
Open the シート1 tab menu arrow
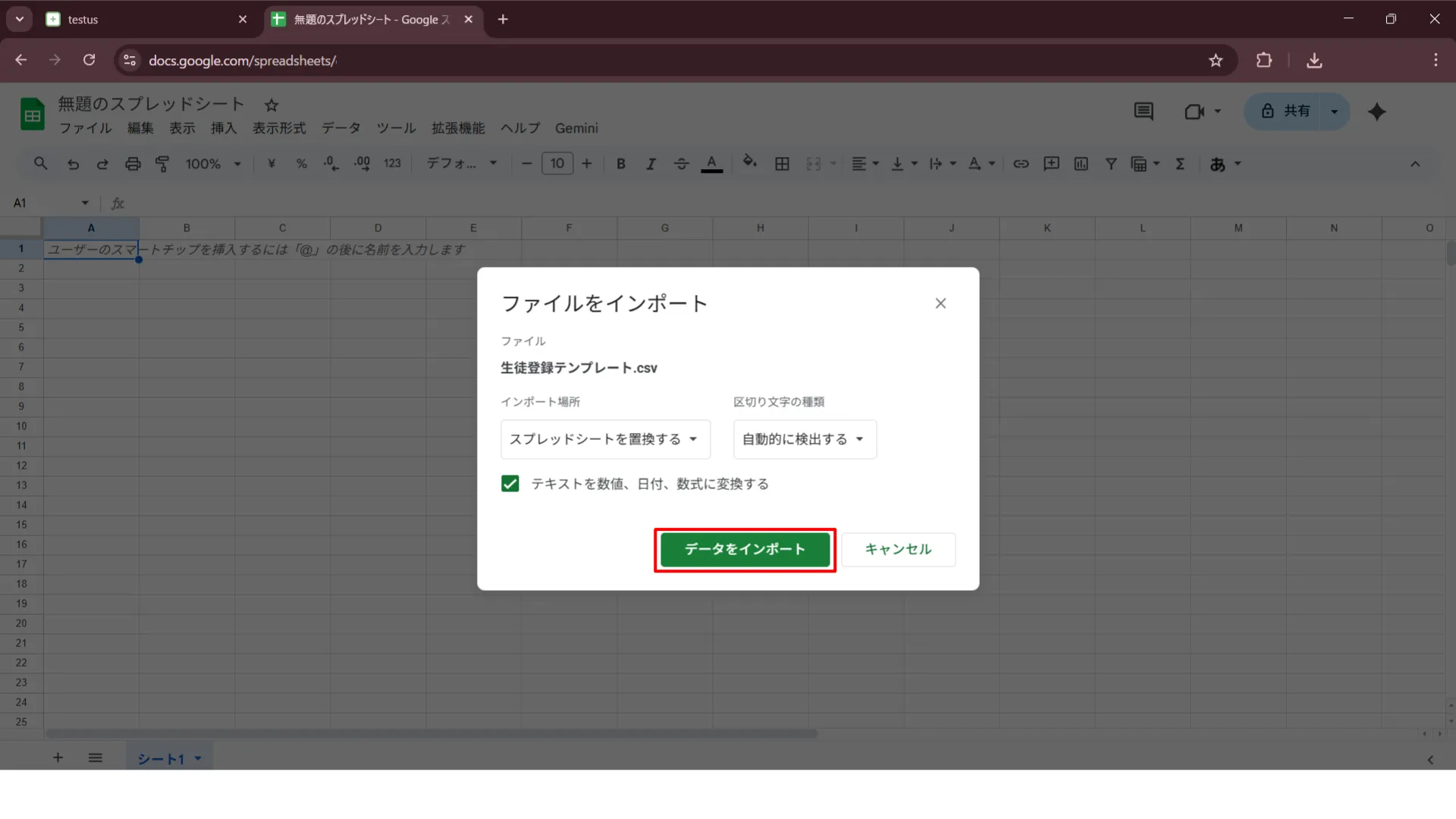198,758
